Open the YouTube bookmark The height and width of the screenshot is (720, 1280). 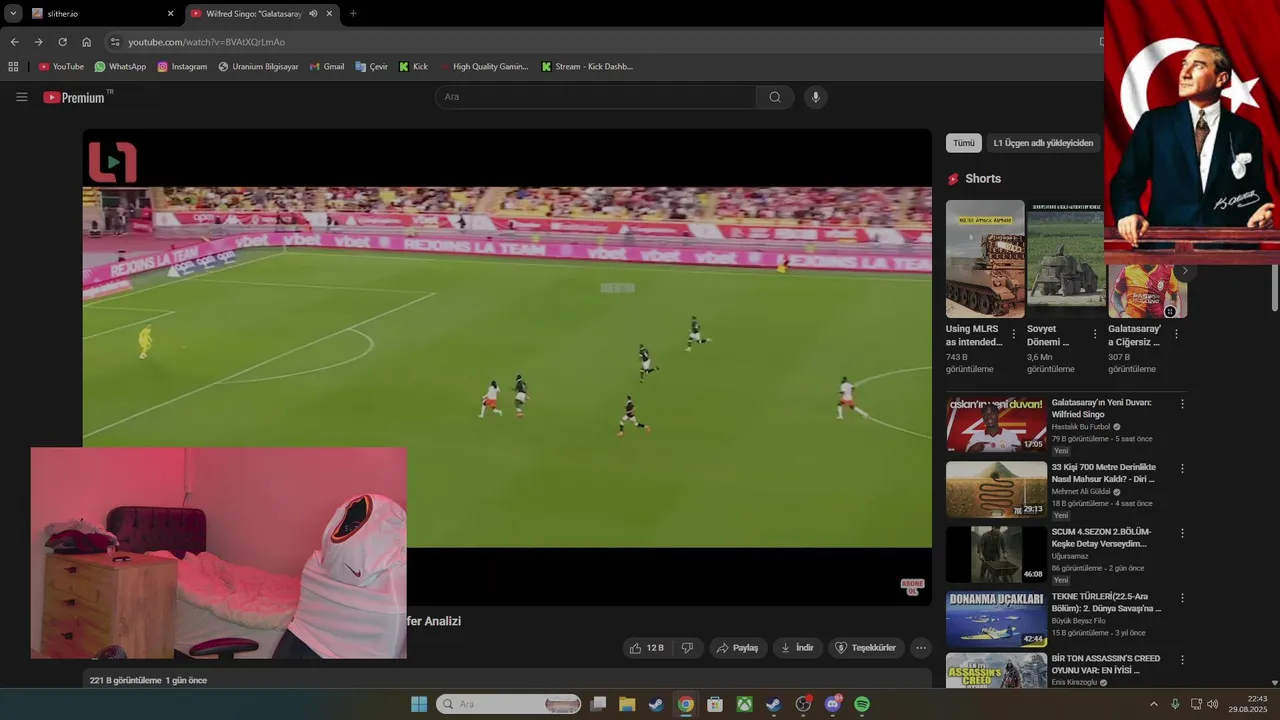[x=61, y=67]
